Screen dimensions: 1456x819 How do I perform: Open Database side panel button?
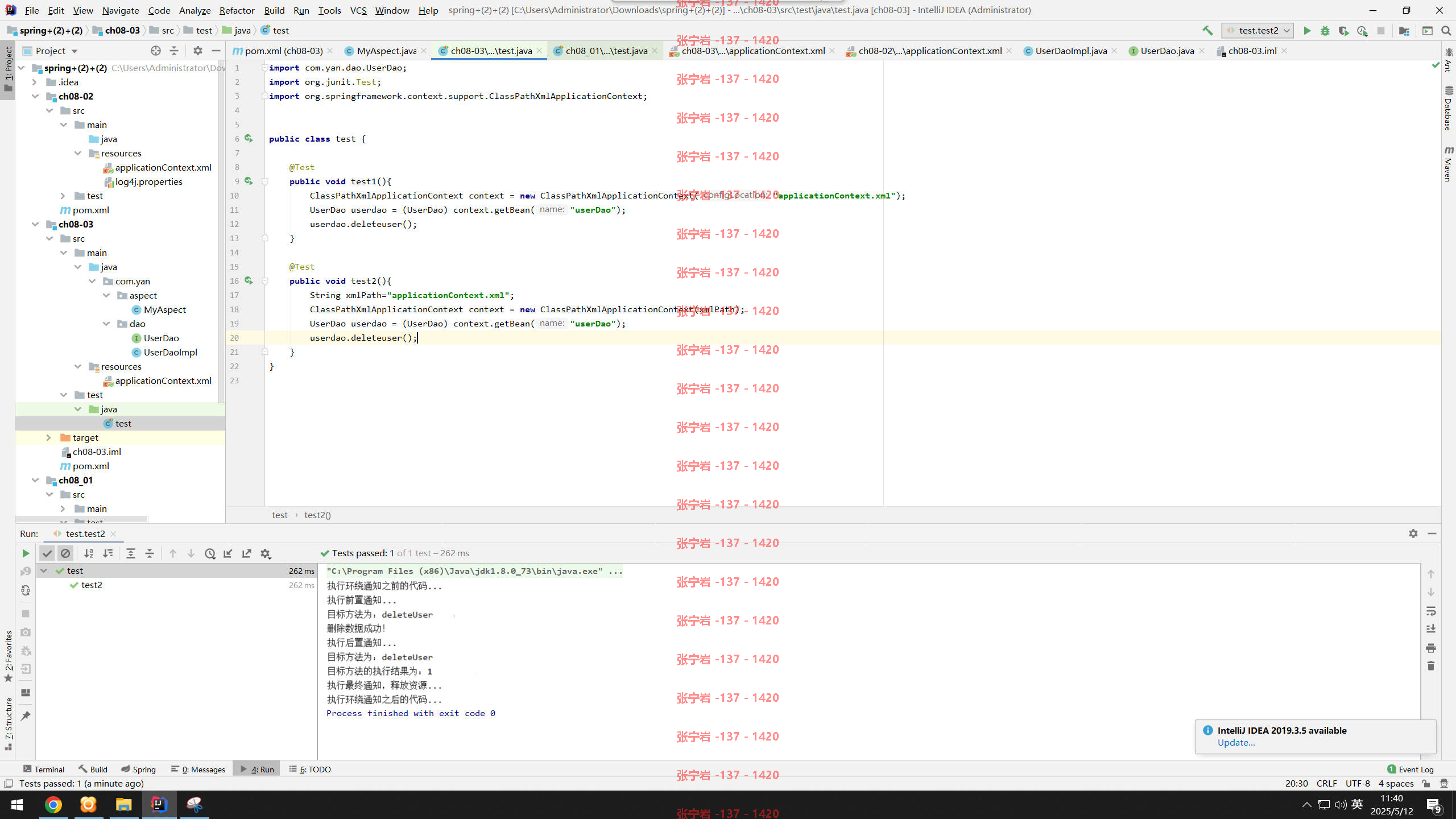coord(1448,109)
